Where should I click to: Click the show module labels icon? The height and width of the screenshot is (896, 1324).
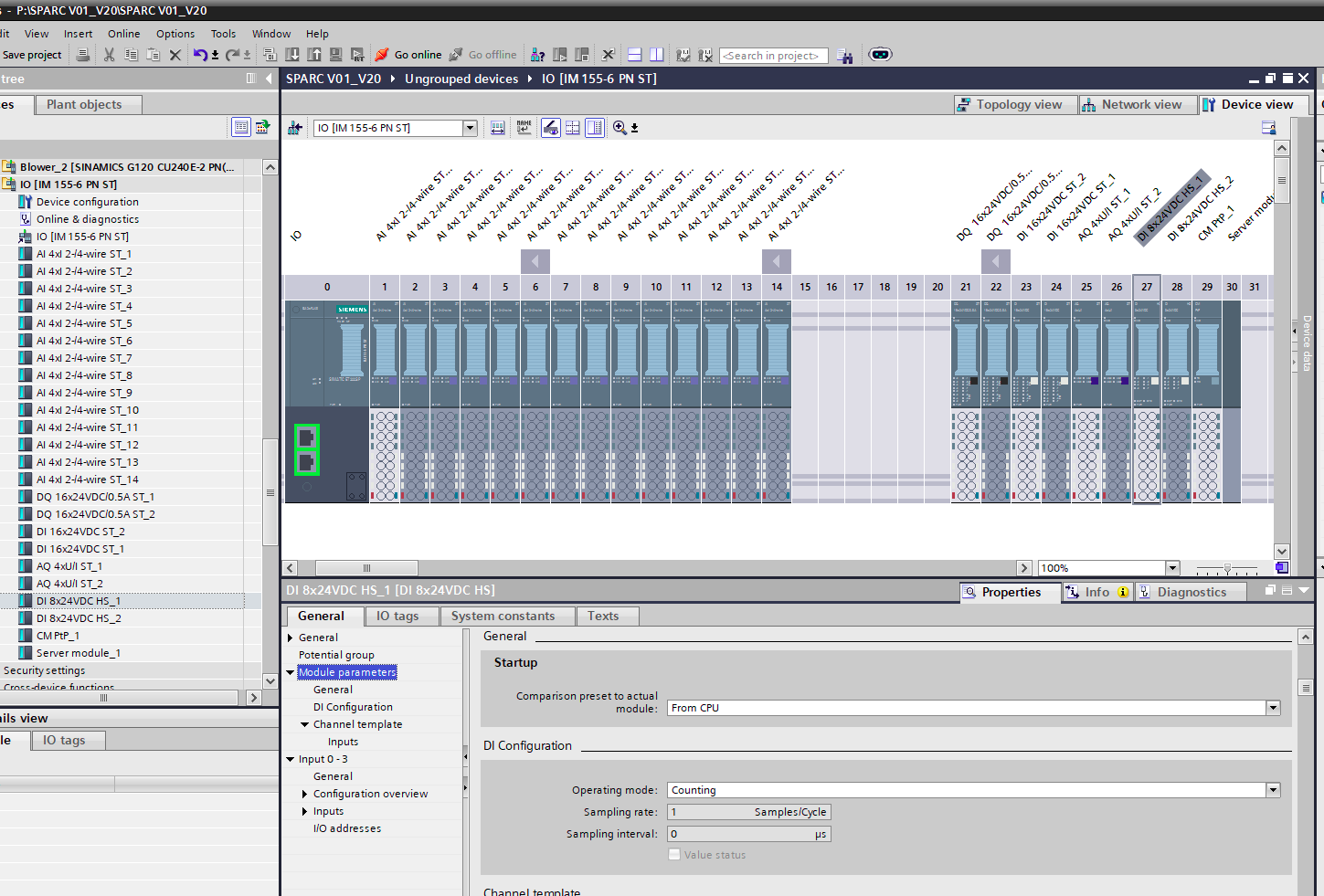pos(524,128)
